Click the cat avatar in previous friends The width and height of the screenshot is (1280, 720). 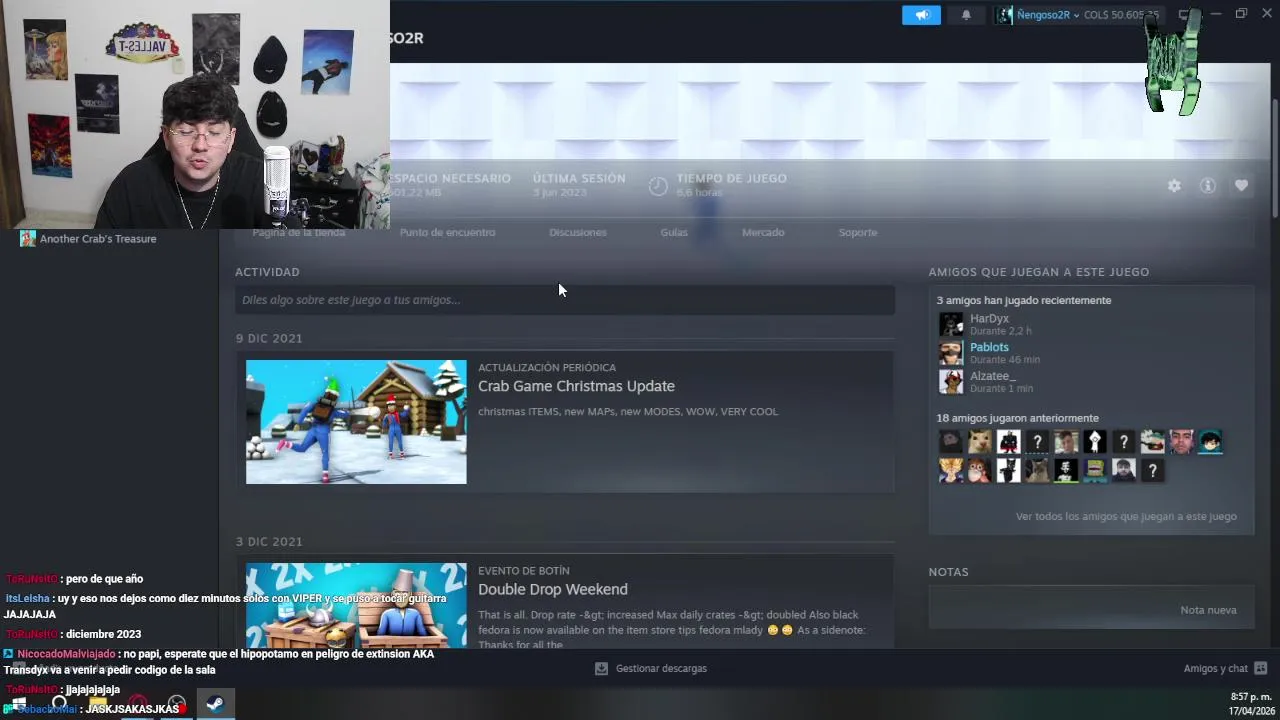click(980, 442)
